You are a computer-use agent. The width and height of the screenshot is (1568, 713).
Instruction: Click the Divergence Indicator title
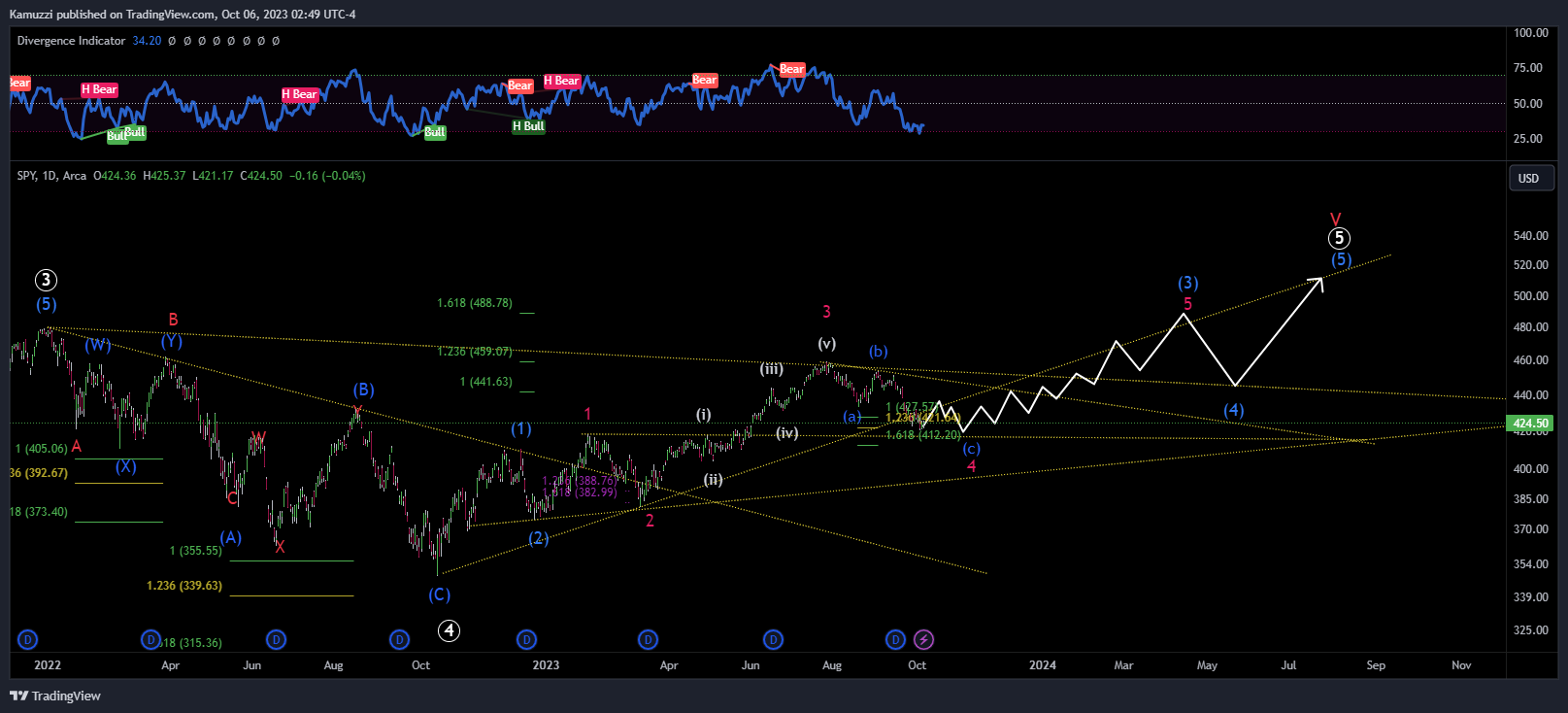point(71,41)
